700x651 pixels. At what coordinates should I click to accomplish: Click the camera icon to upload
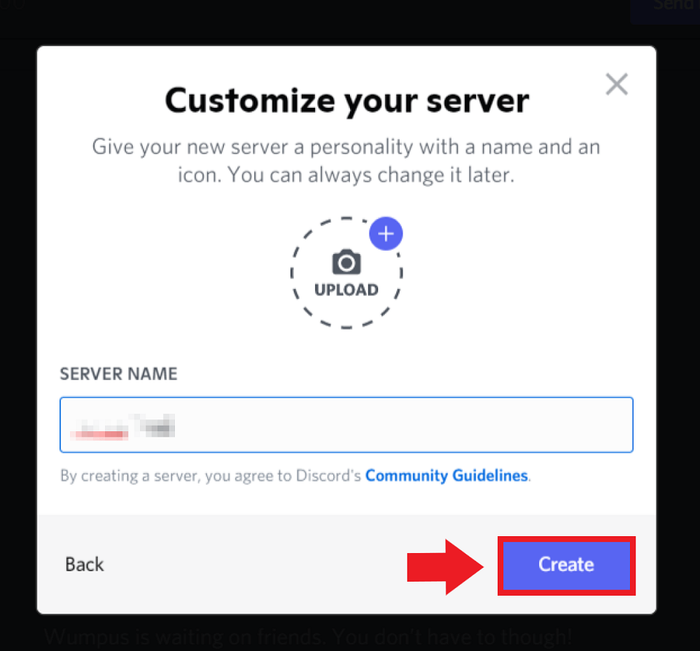[x=346, y=262]
